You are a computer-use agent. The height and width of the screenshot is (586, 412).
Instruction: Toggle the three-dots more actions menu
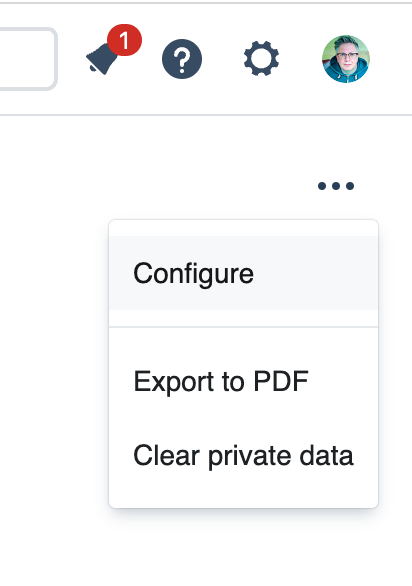pos(336,186)
